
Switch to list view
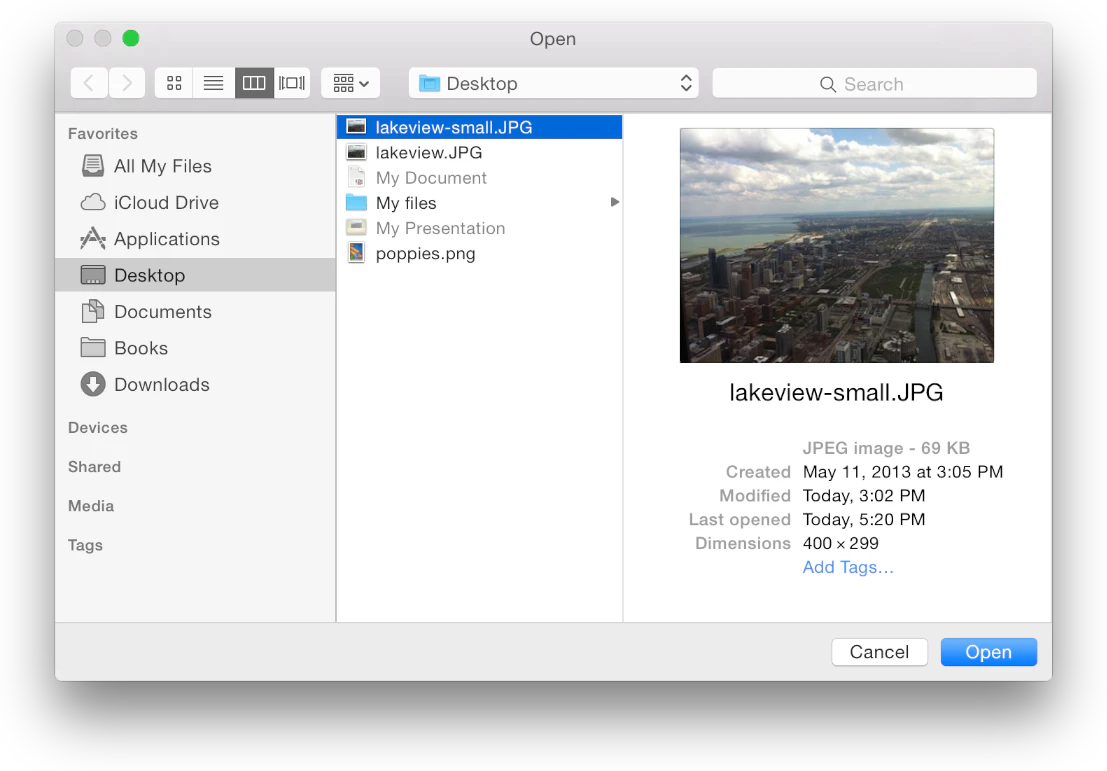[x=213, y=83]
